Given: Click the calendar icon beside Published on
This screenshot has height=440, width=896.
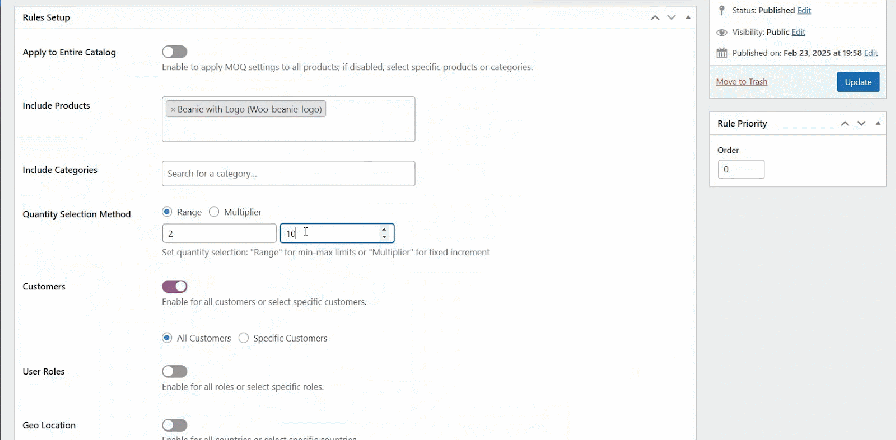Looking at the screenshot, I should pos(722,53).
